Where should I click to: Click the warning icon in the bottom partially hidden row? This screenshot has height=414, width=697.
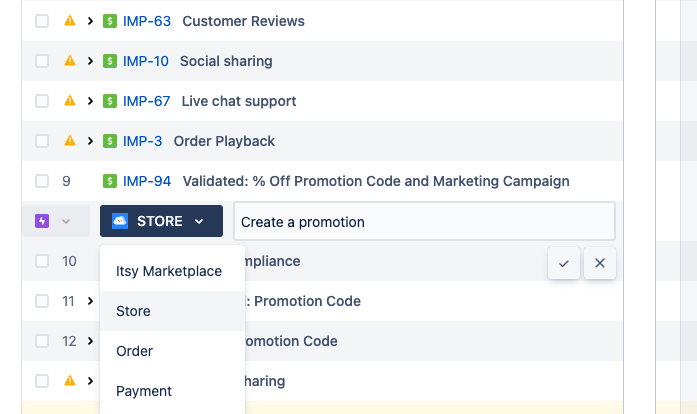(x=70, y=381)
